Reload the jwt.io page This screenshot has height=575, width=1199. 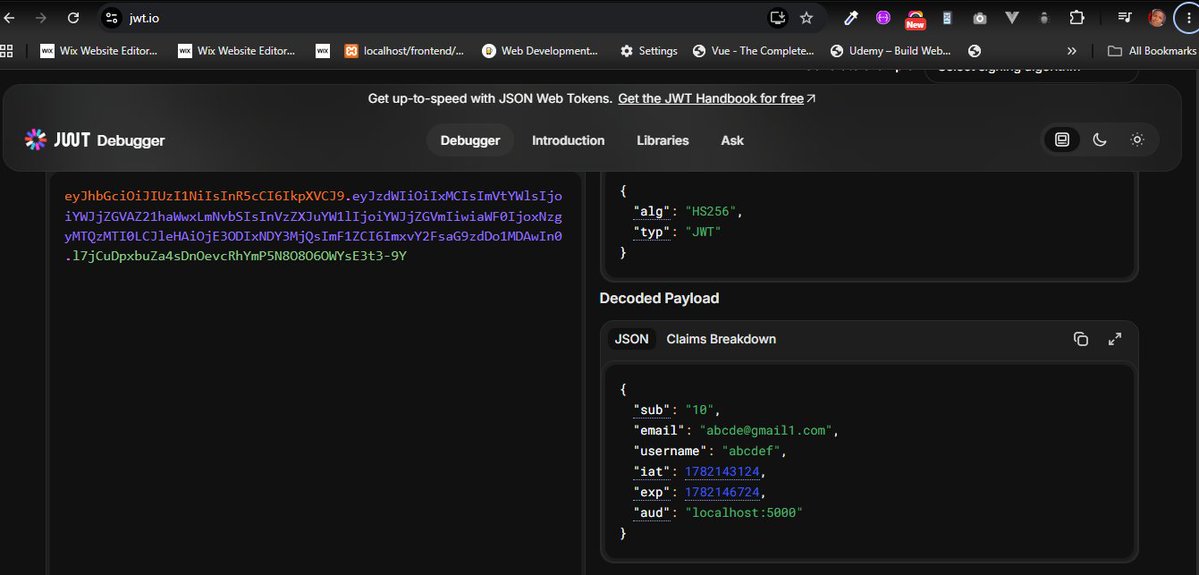pos(73,18)
